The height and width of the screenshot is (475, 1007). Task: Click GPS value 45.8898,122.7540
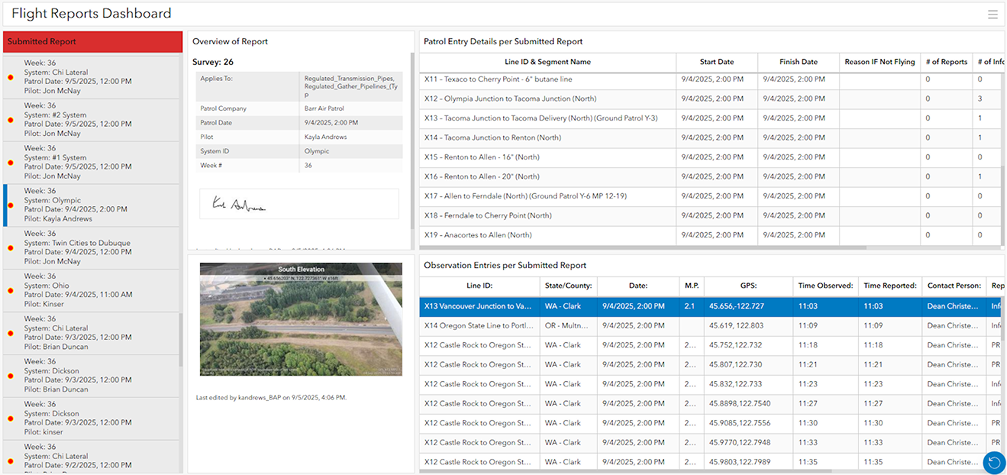click(x=740, y=404)
